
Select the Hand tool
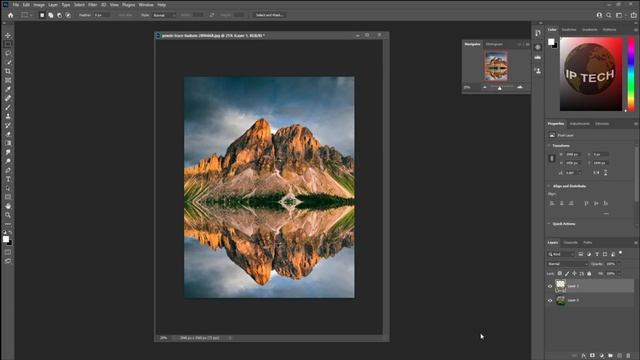coord(8,206)
